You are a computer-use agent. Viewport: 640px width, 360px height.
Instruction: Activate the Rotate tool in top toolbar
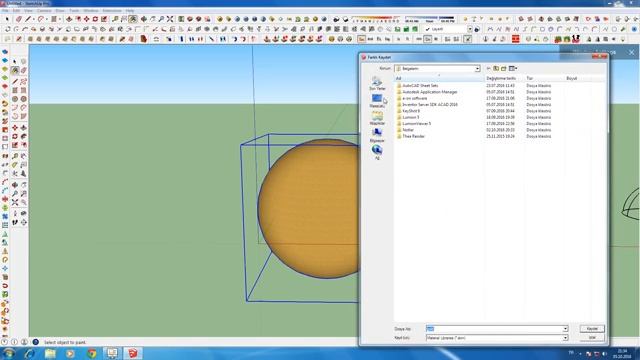[95, 19]
